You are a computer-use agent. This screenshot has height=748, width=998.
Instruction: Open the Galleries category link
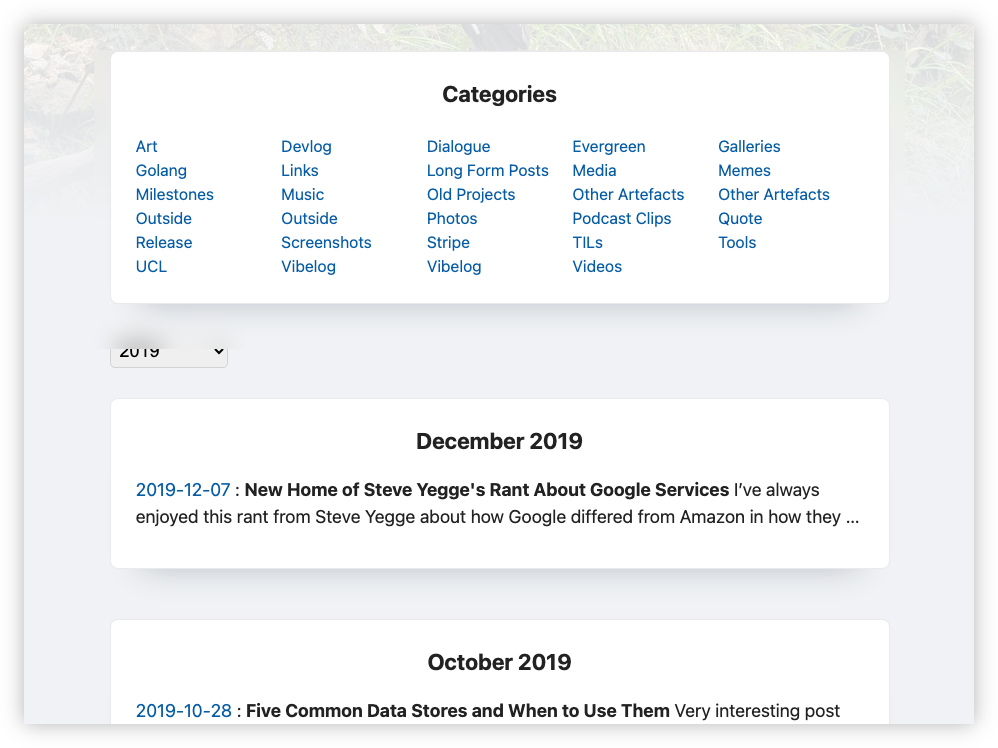coord(749,146)
